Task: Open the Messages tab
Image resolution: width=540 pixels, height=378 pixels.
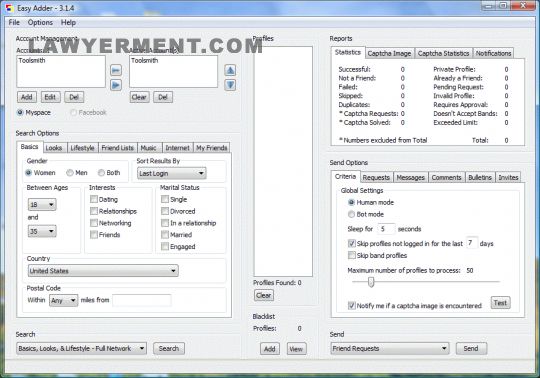Action: point(411,177)
